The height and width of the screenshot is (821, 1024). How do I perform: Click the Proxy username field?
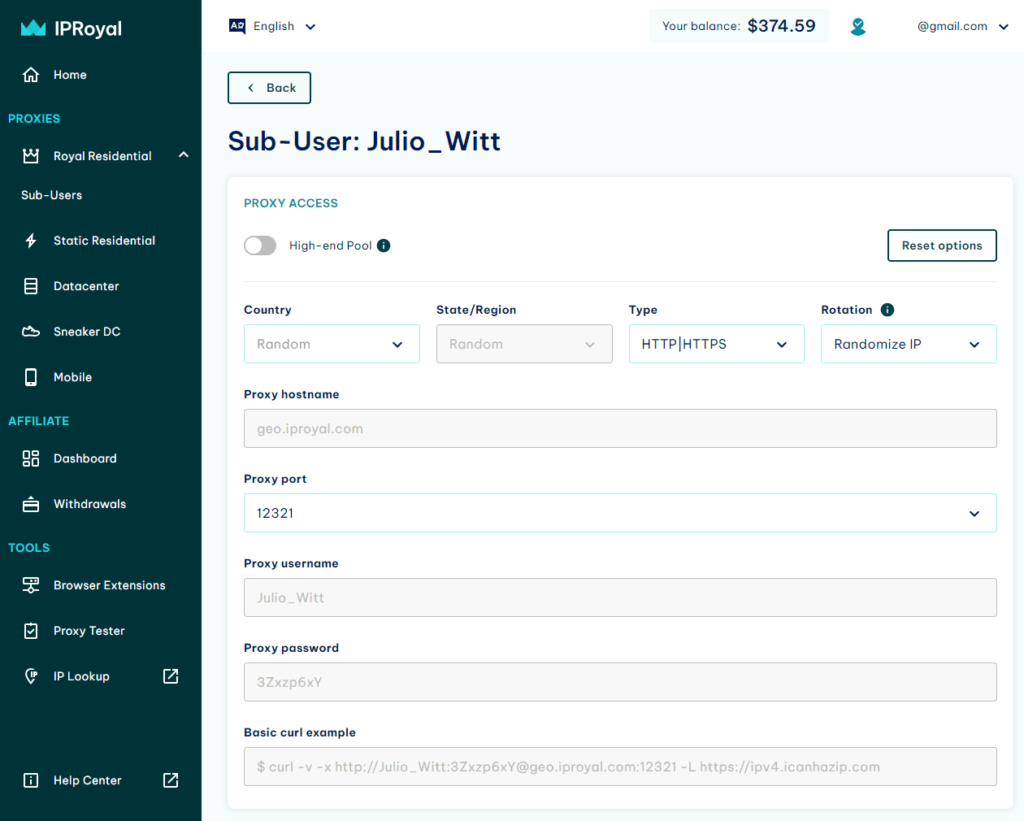620,598
